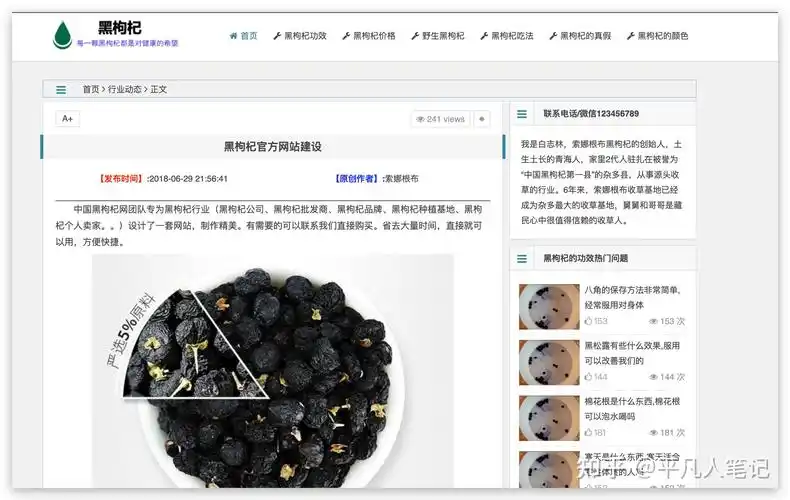The width and height of the screenshot is (790, 500).
Task: Click the article title 黑枸杞官方网站建设
Action: point(273,147)
